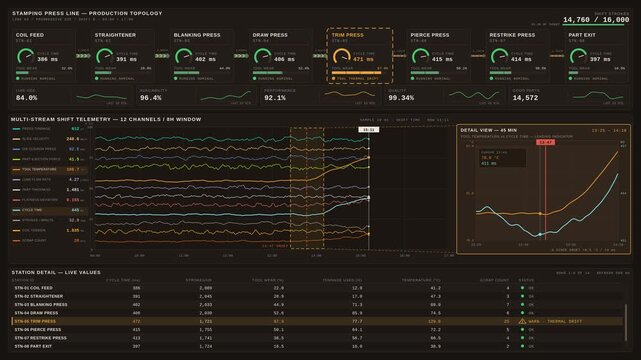Click the Straightener cycle time gauge
641x360 pixels.
tap(104, 56)
